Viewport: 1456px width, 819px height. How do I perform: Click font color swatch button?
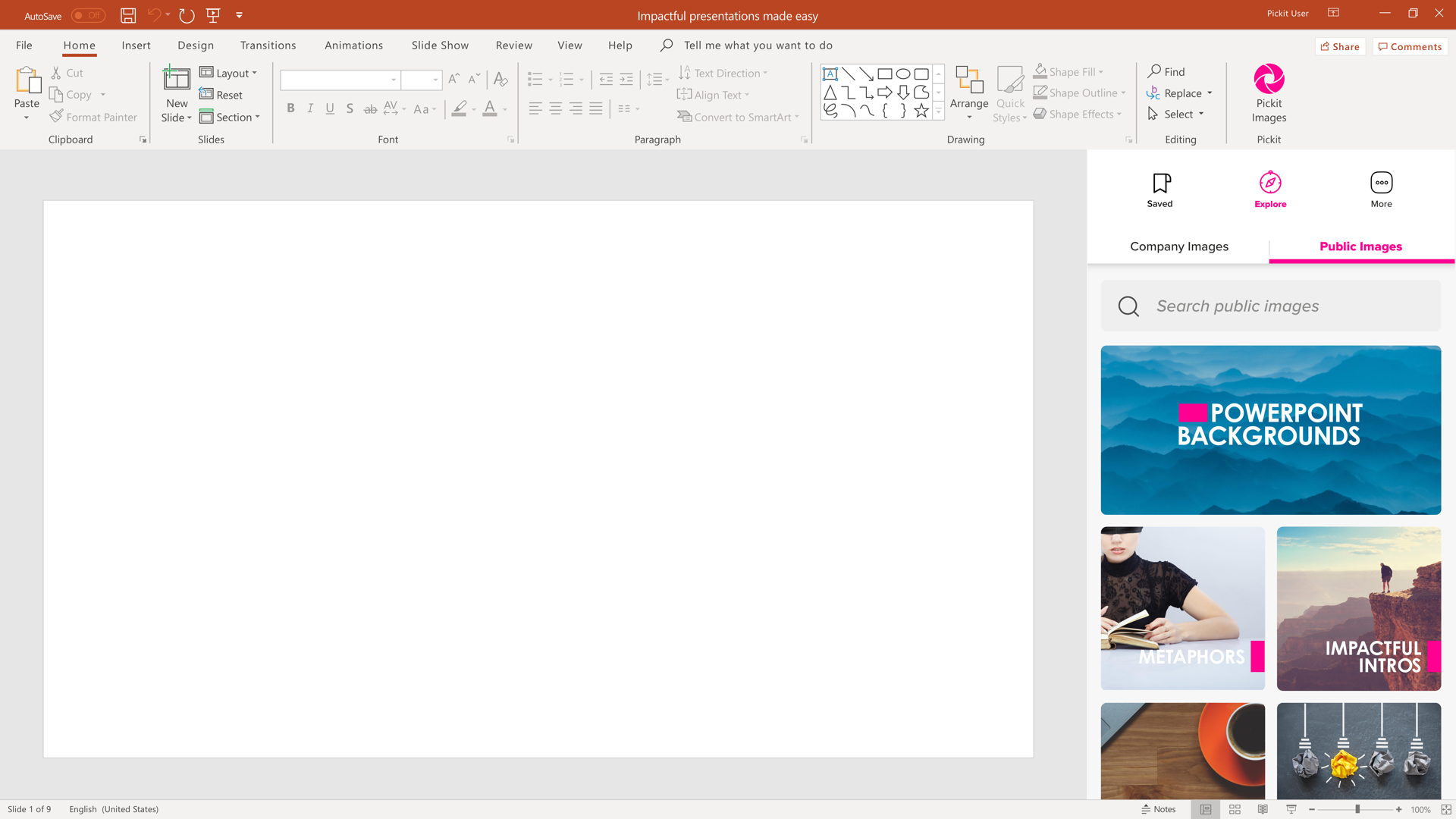[490, 108]
